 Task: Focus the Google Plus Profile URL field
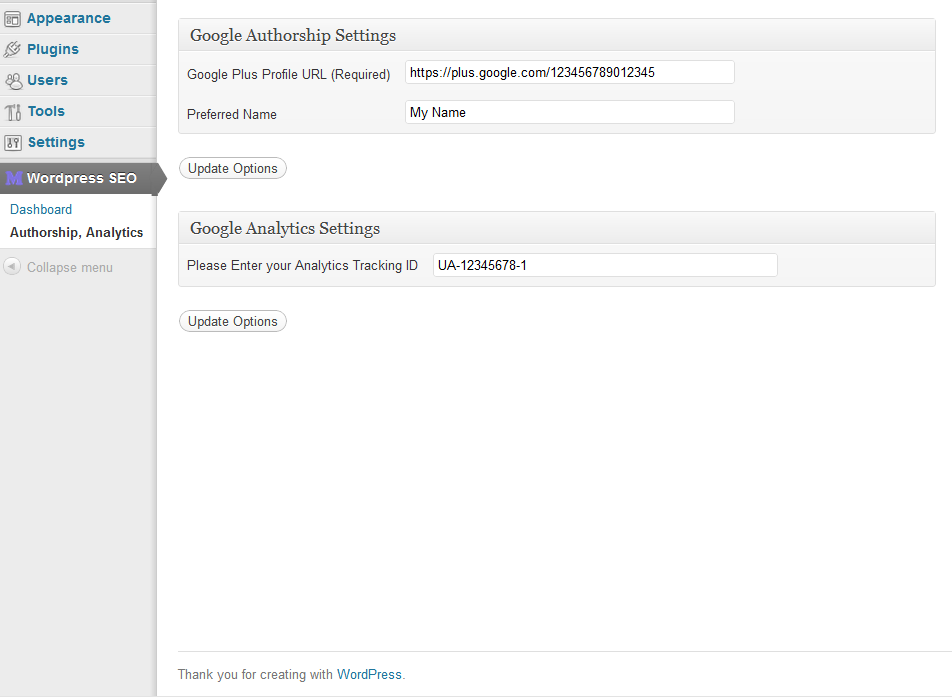(x=570, y=72)
